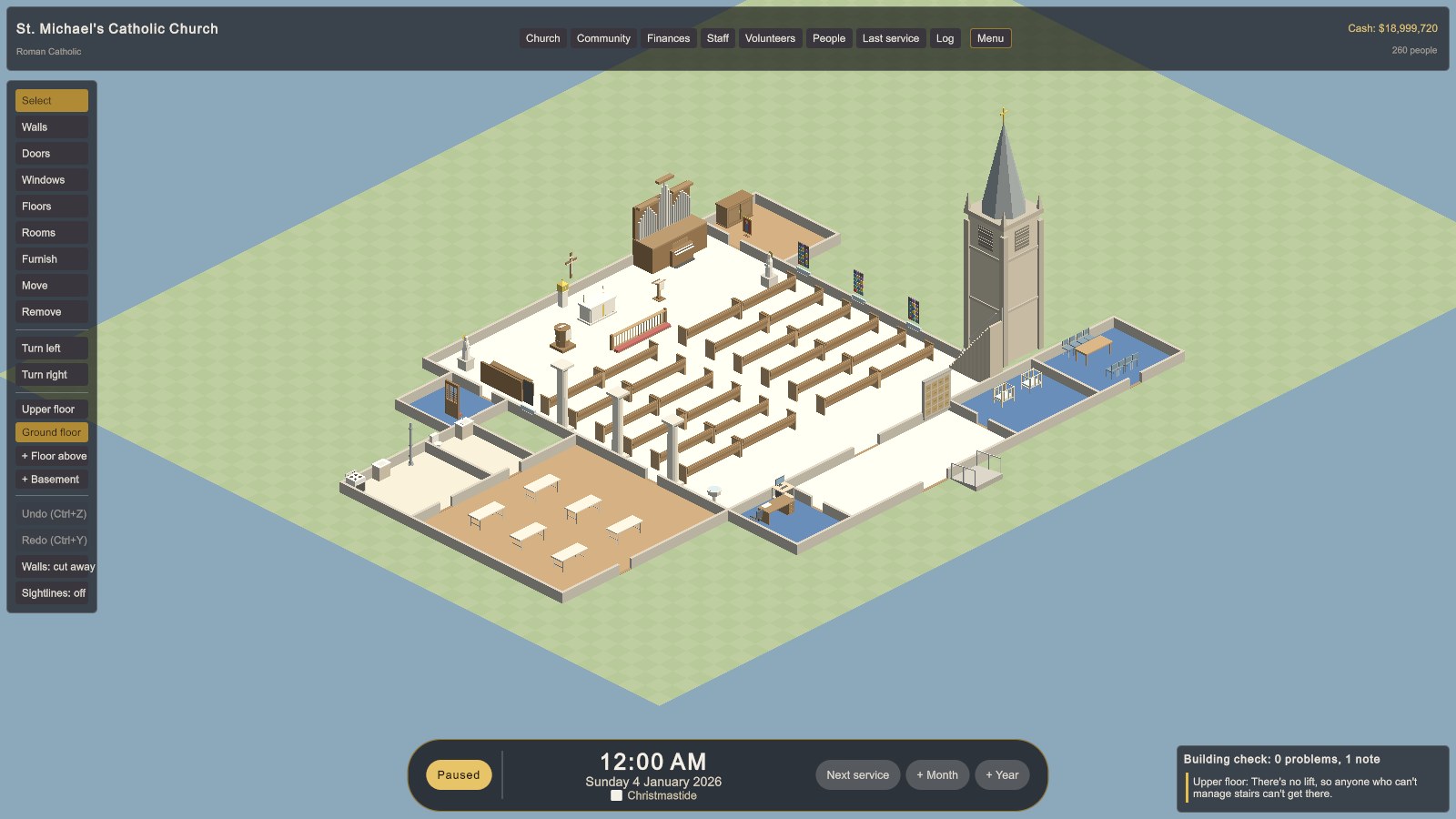The height and width of the screenshot is (819, 1456).
Task: Add a basement level
Action: 52,480
